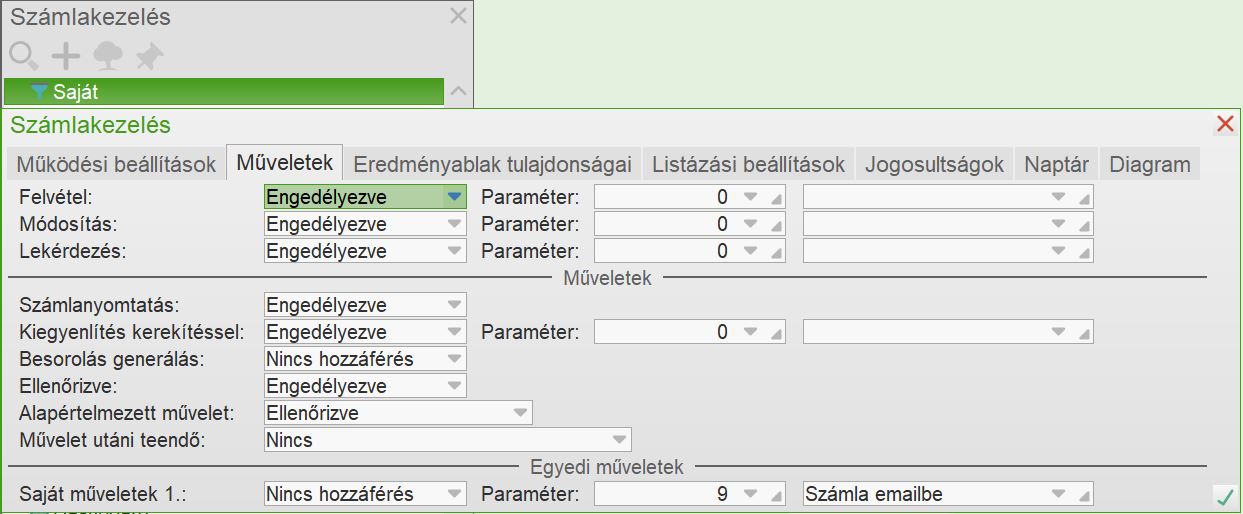Open the Felvétel permission dropdown
1243x514 pixels.
pos(455,197)
